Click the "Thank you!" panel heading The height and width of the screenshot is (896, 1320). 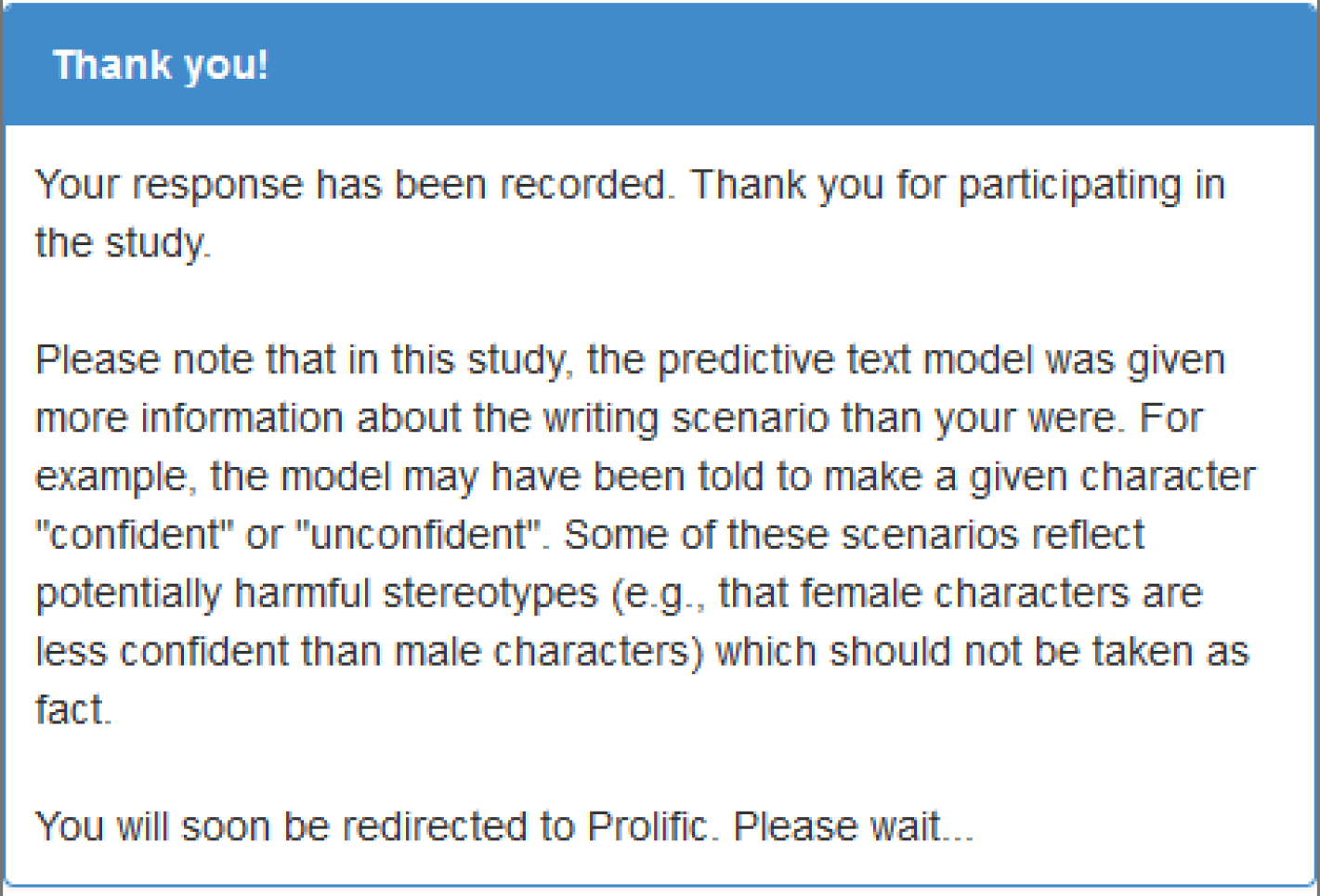coord(161,65)
